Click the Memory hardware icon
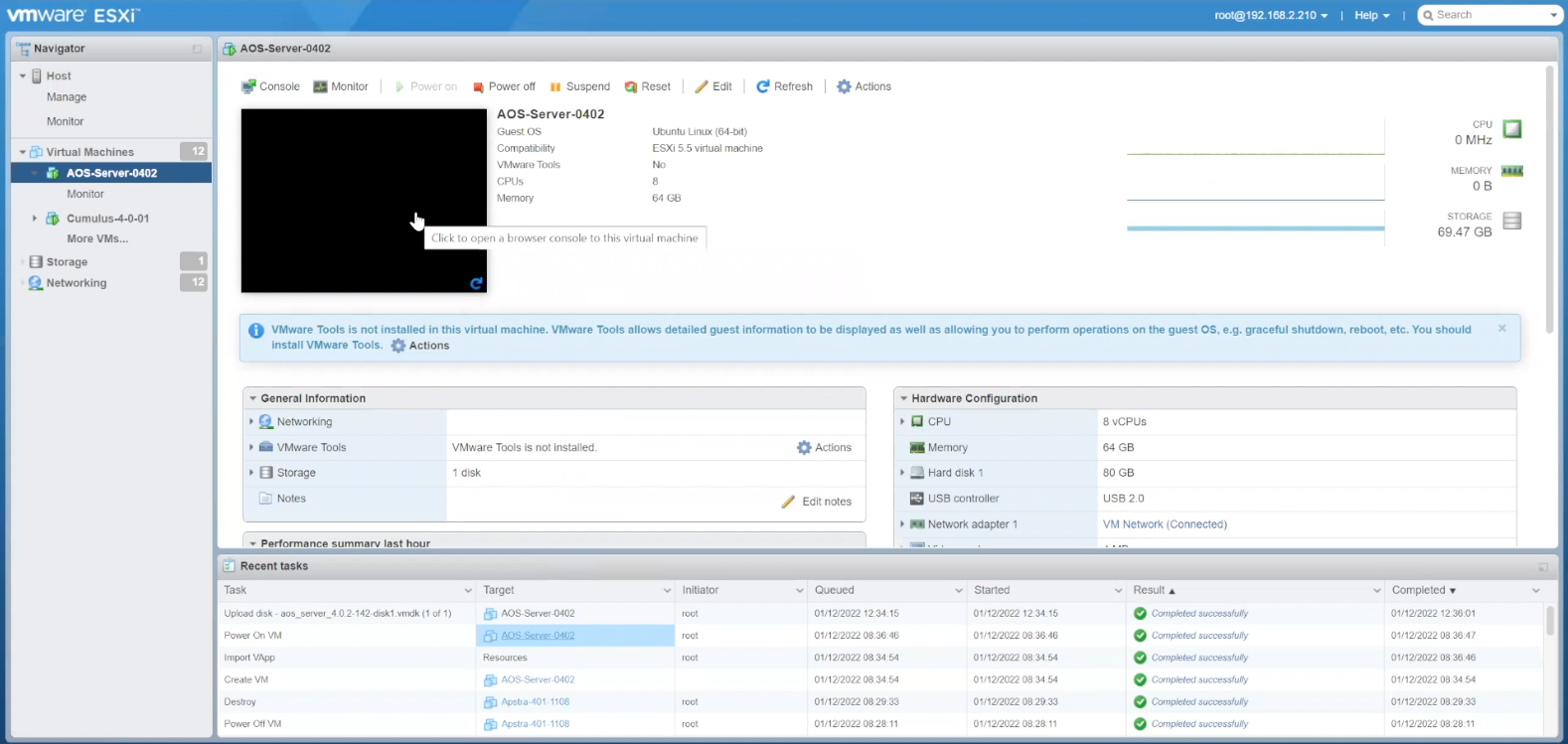1568x744 pixels. [x=917, y=448]
